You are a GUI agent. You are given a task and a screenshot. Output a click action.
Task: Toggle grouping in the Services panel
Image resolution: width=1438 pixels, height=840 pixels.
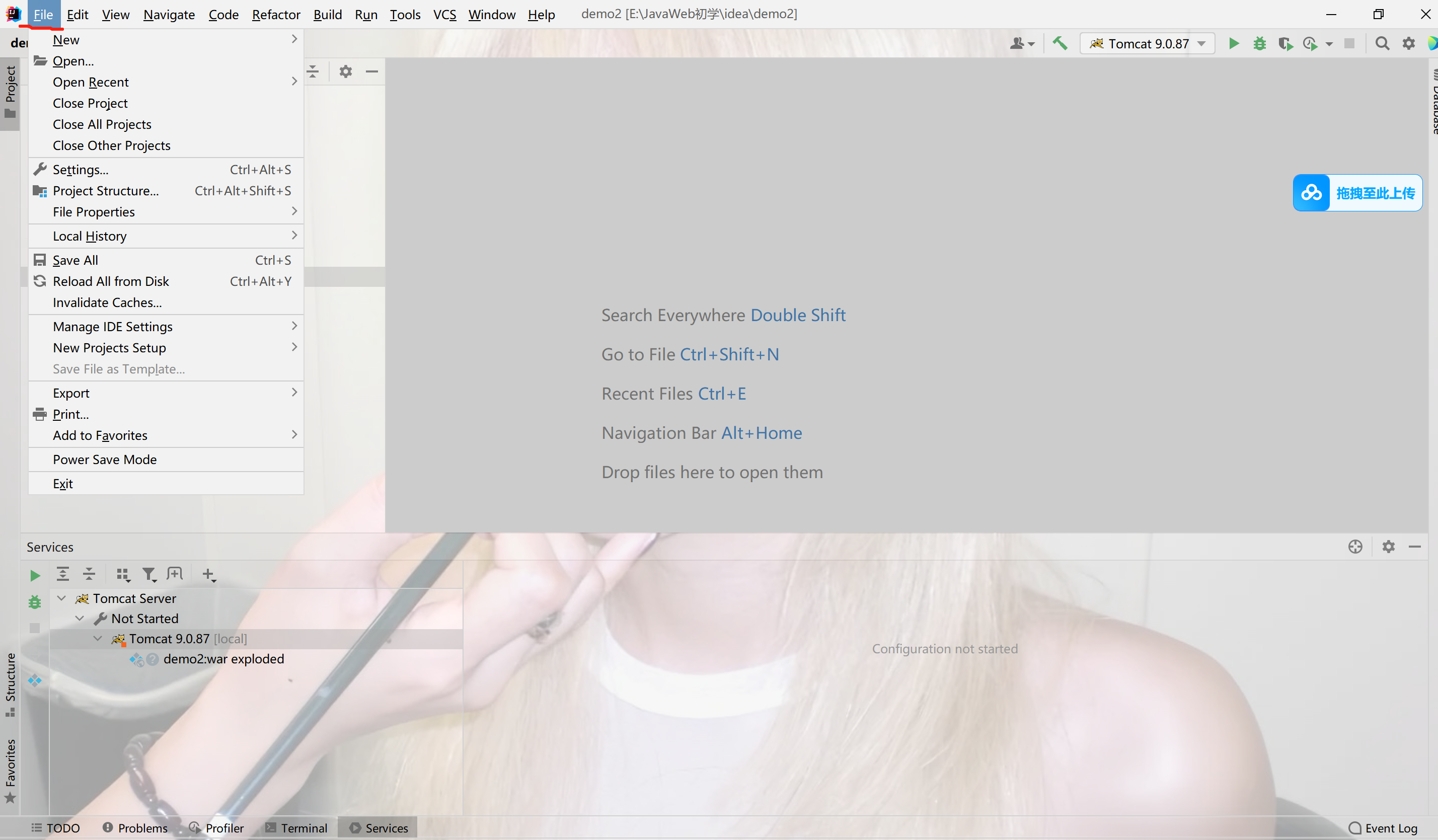pos(123,574)
